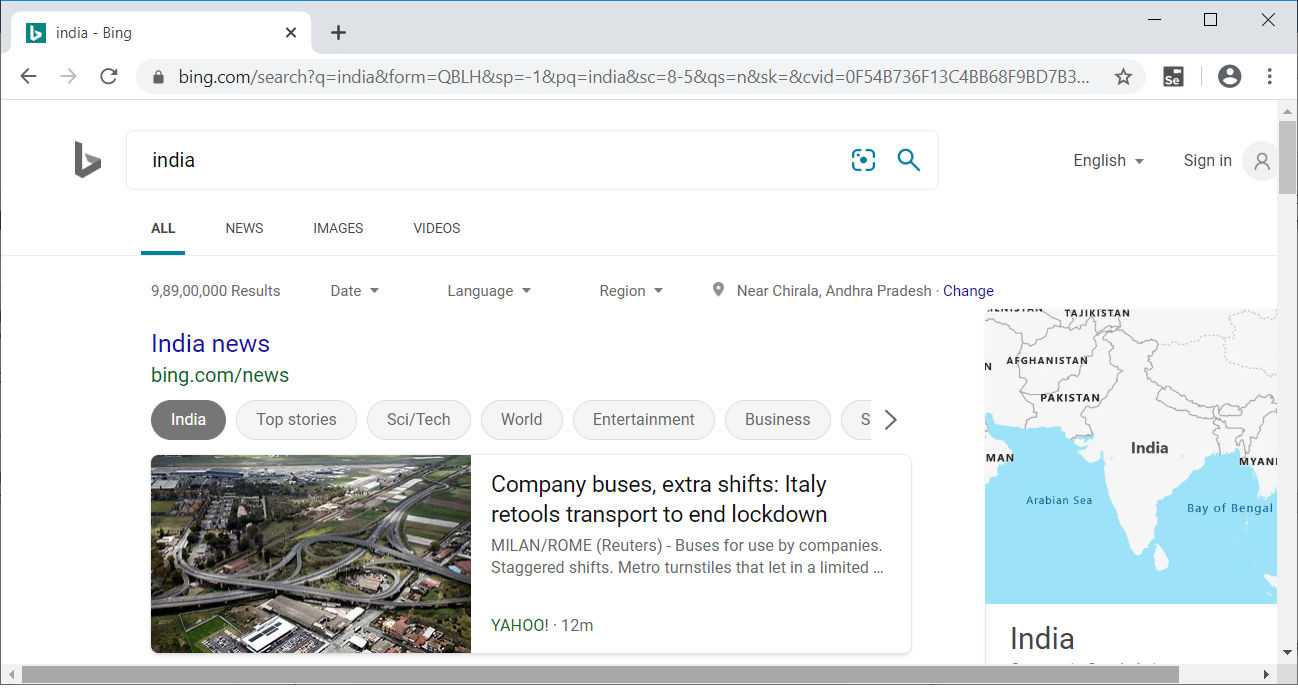Click the 9,89,00,000 Results text
Screen dimensions: 1298x688
click(x=216, y=291)
